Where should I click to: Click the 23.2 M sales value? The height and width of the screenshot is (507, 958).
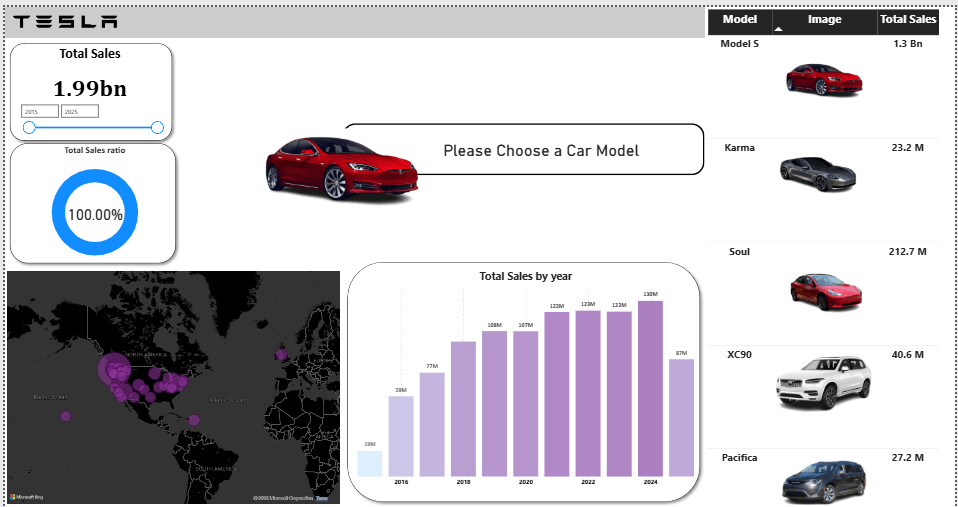pyautogui.click(x=907, y=147)
